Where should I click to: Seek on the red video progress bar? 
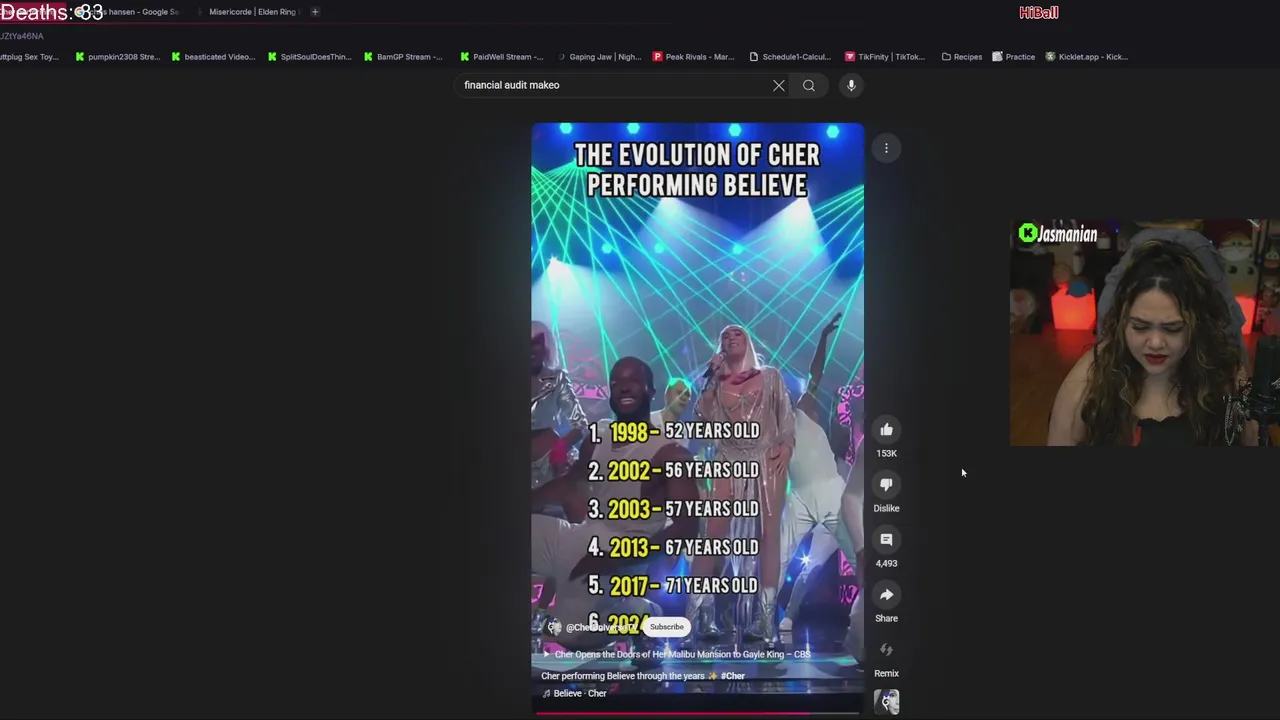point(697,713)
